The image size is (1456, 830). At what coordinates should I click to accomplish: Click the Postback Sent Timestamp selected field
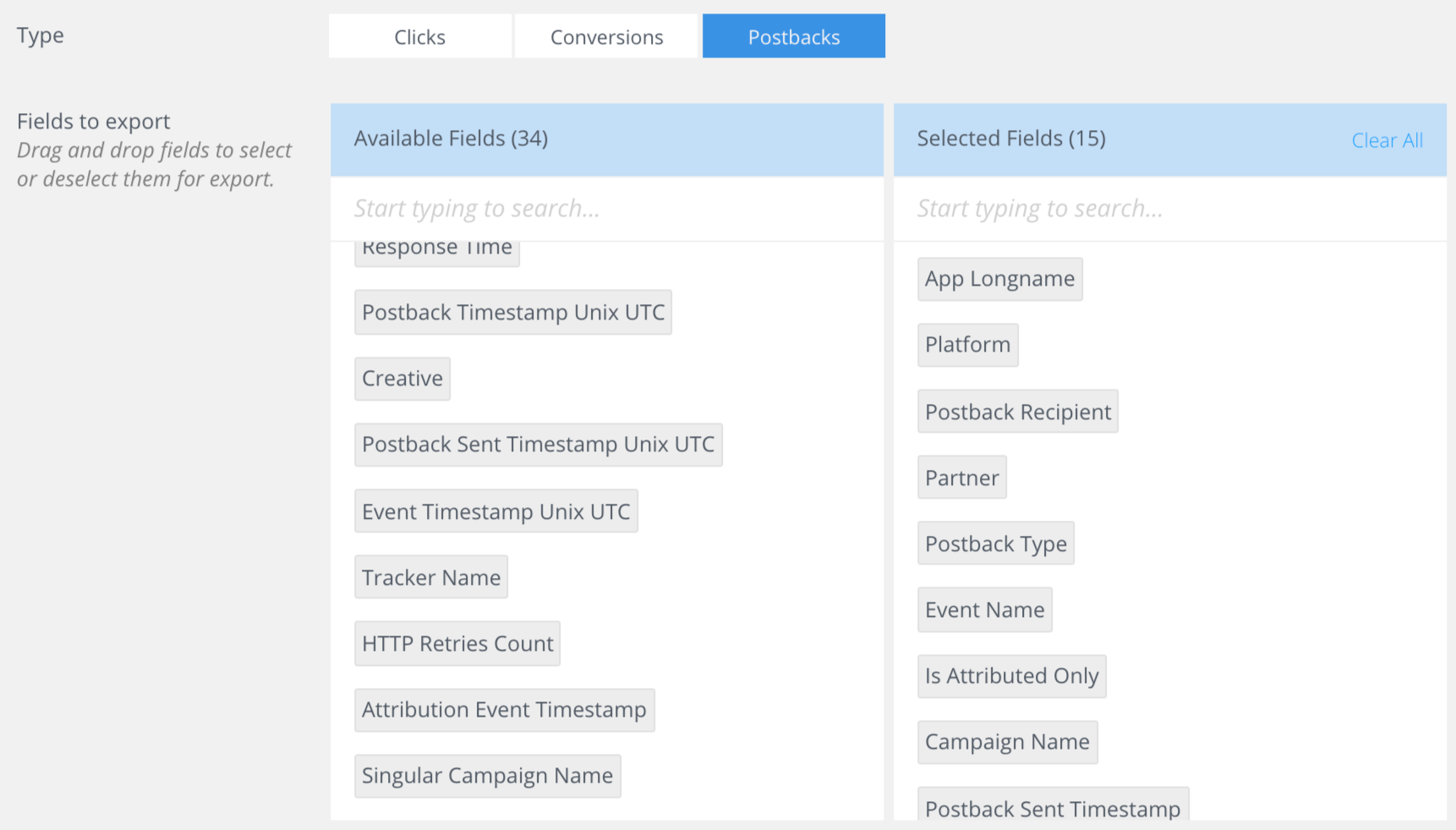1054,804
